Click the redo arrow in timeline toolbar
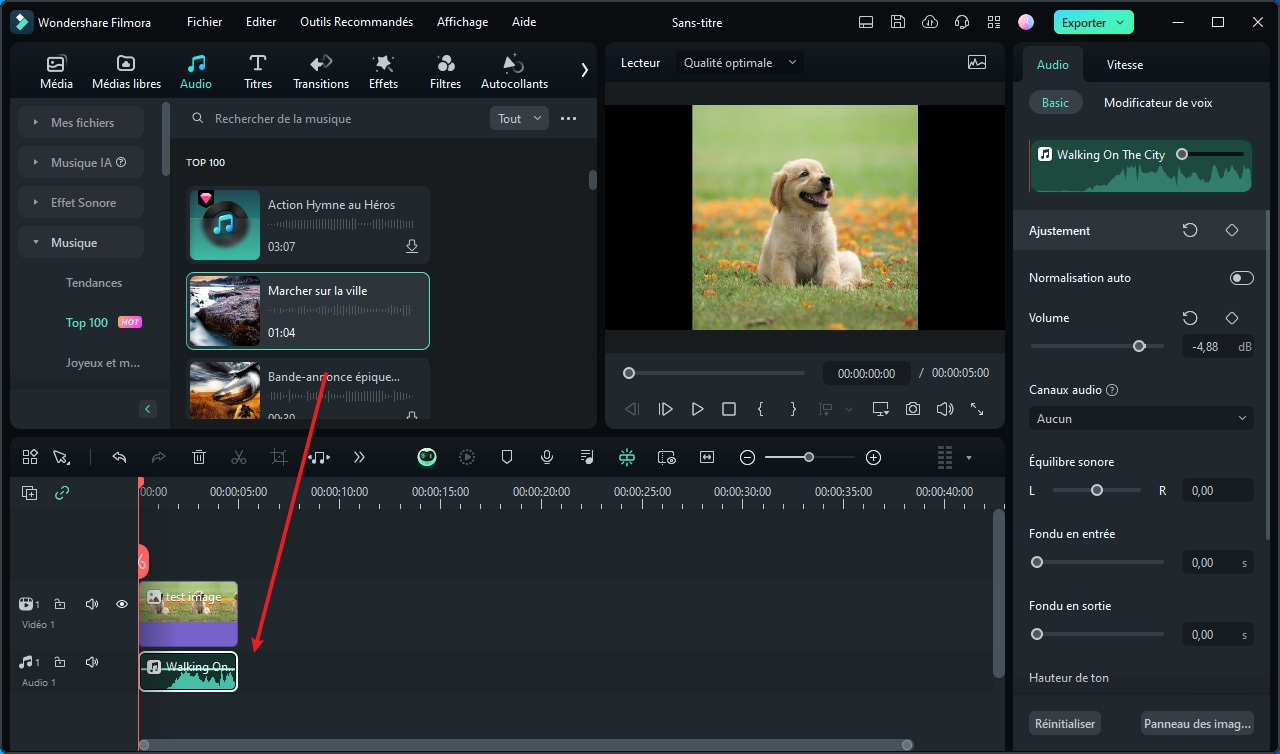This screenshot has width=1280, height=754. [x=158, y=457]
